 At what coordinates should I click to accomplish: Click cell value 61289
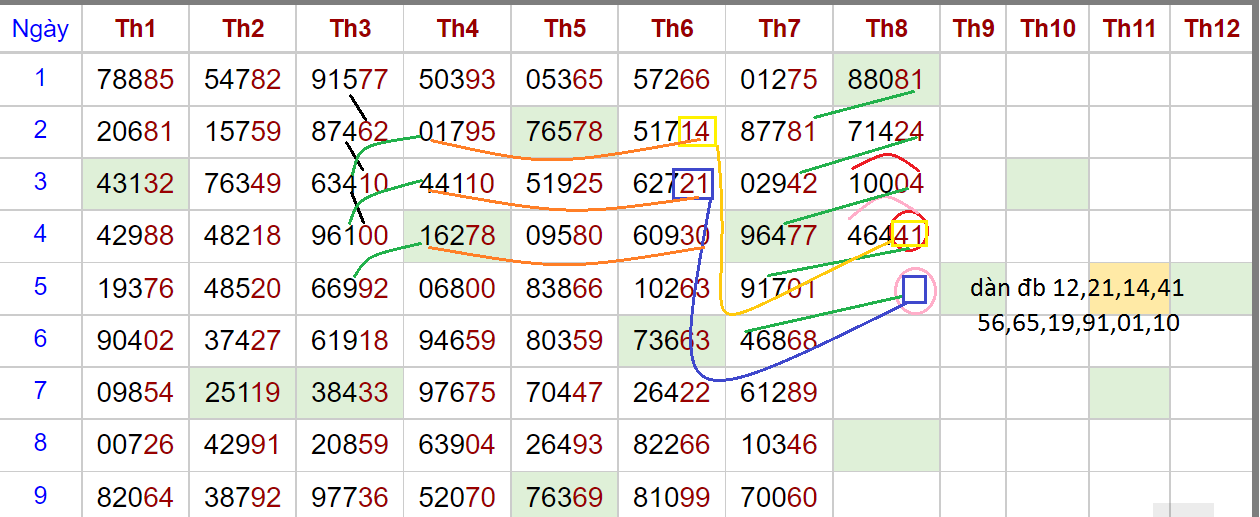pyautogui.click(x=779, y=393)
